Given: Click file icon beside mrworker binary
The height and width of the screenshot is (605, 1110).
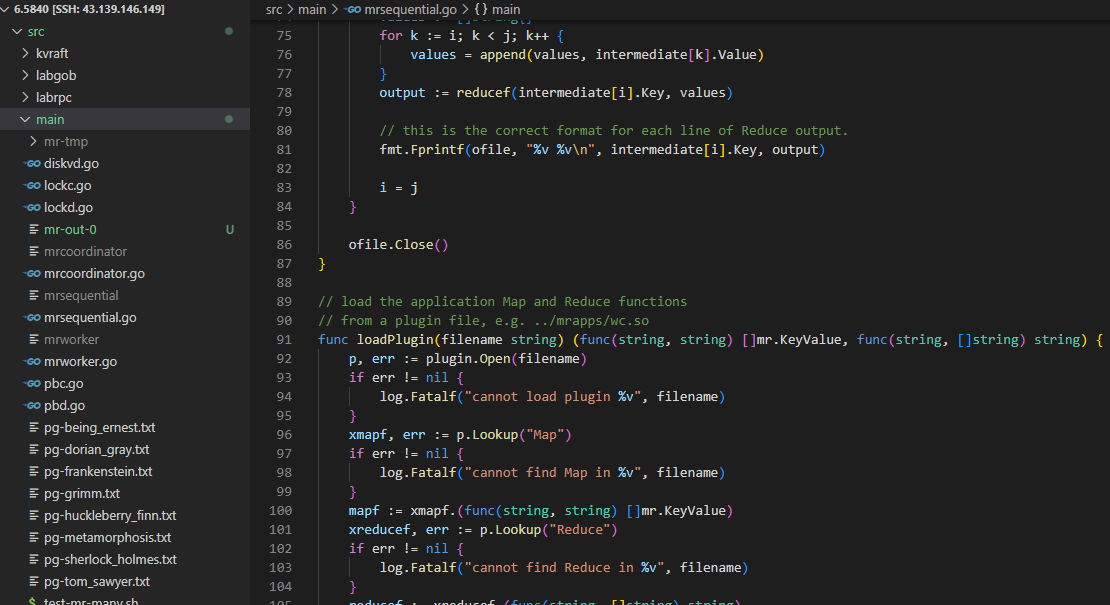Looking at the screenshot, I should 33,339.
